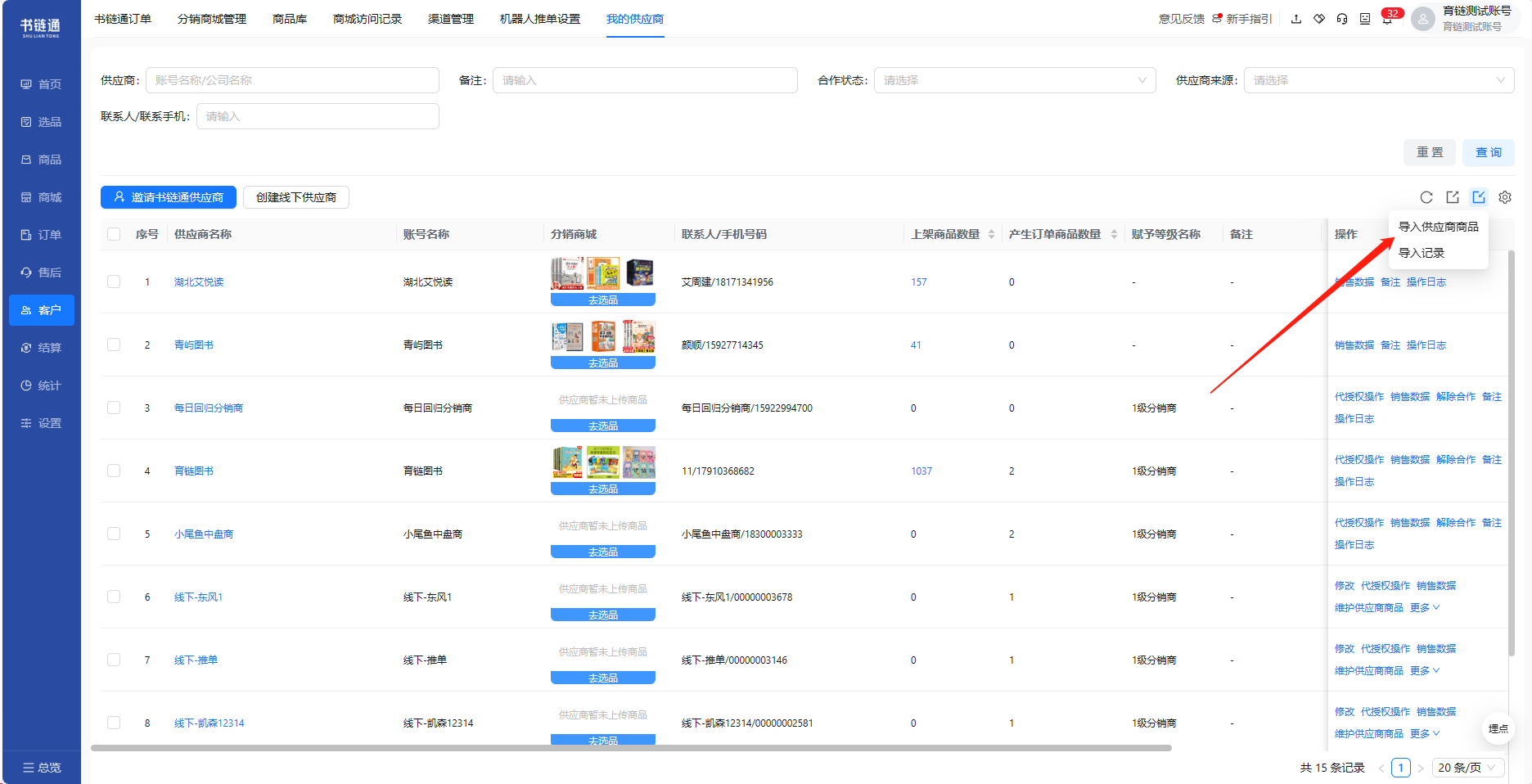
Task: Open 商城 in the sidebar
Action: (42, 197)
